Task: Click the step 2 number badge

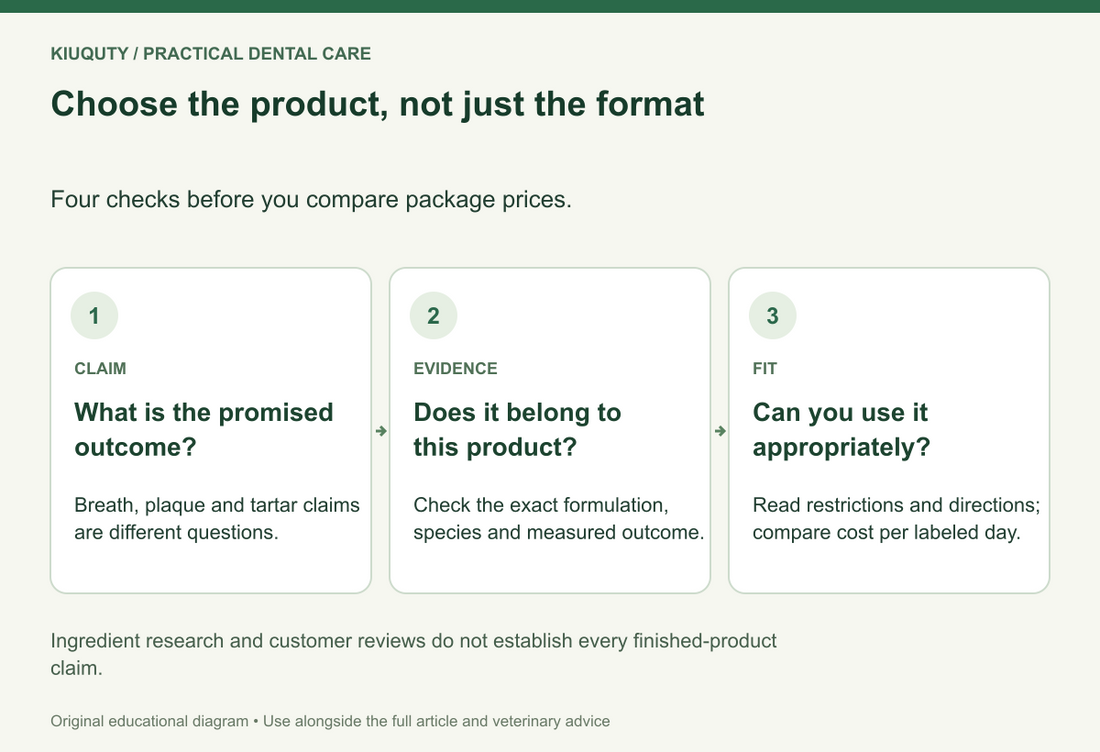Action: (434, 316)
